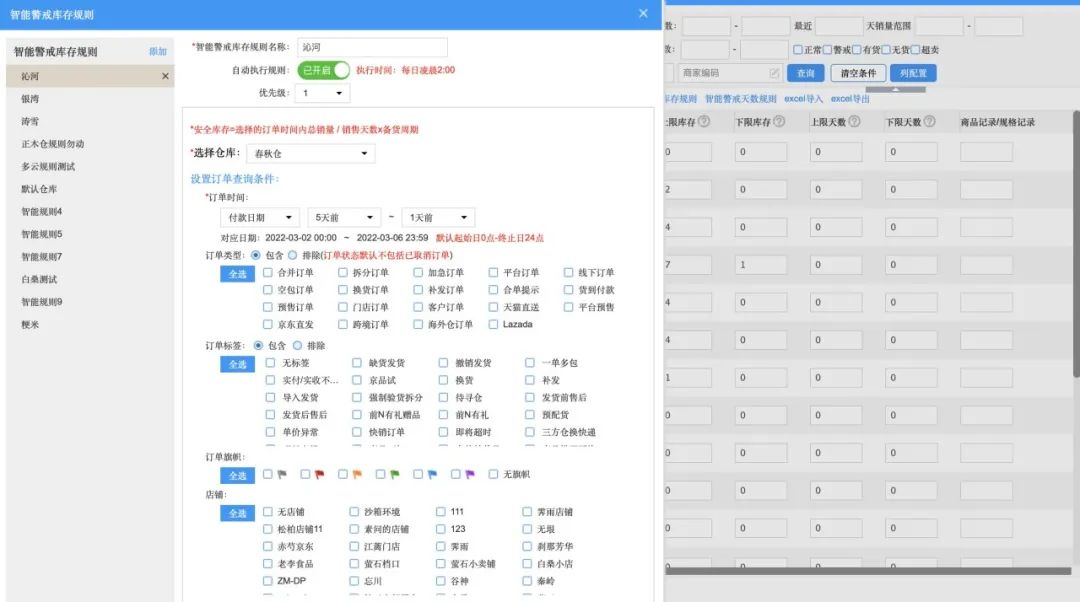Check the ZM-DP shop checkbox
Screen dimensions: 1080x602
point(268,581)
